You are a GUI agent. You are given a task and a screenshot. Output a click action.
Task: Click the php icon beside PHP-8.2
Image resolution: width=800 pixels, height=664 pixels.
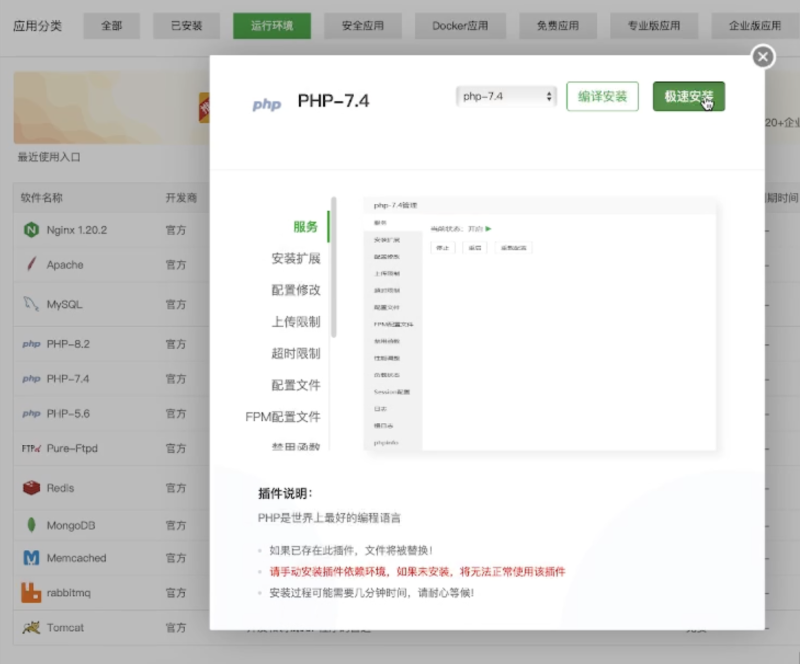[x=31, y=344]
